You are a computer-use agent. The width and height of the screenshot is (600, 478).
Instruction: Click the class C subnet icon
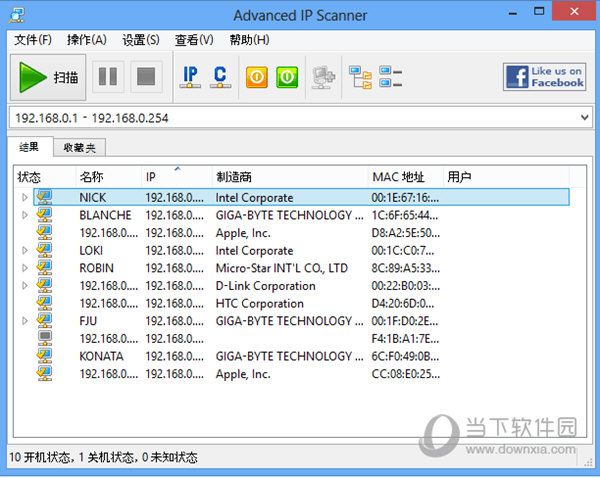[x=220, y=77]
